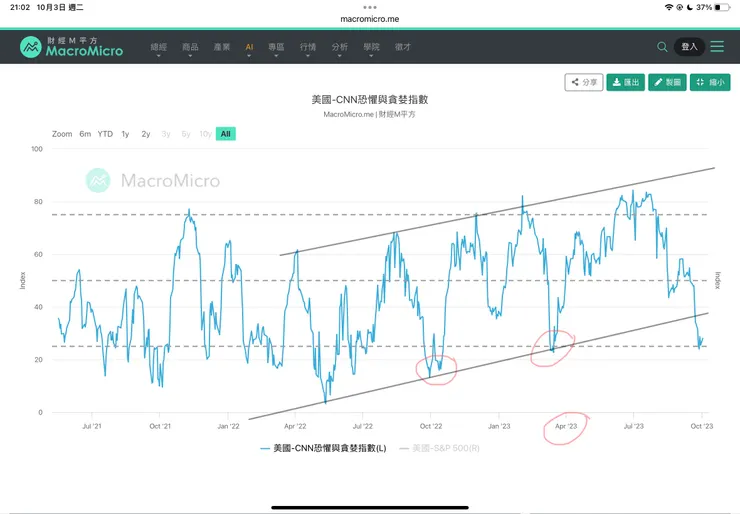The width and height of the screenshot is (740, 514).
Task: Click the Apr '23 axis label
Action: [x=566, y=426]
